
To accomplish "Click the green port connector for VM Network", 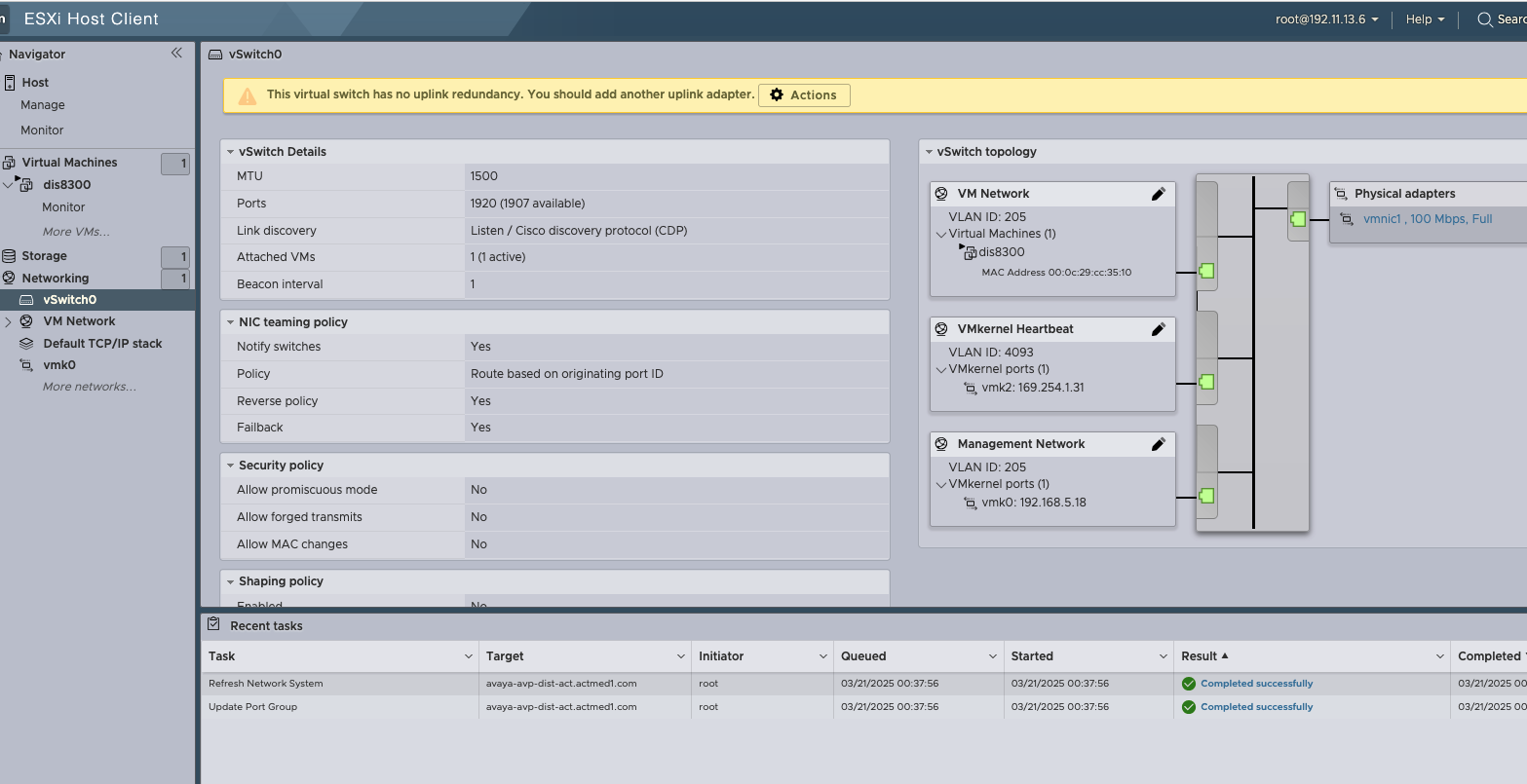I will pos(1206,271).
